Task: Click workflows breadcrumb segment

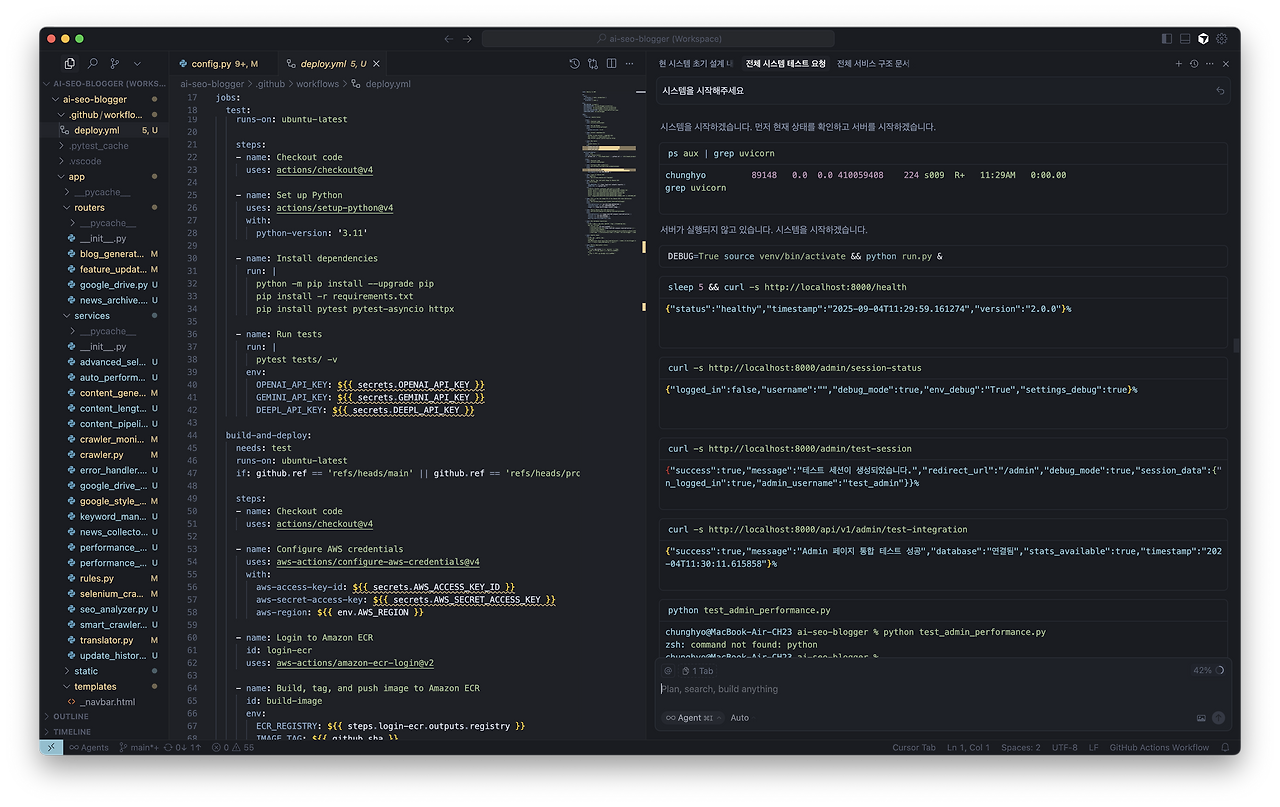Action: click(317, 84)
